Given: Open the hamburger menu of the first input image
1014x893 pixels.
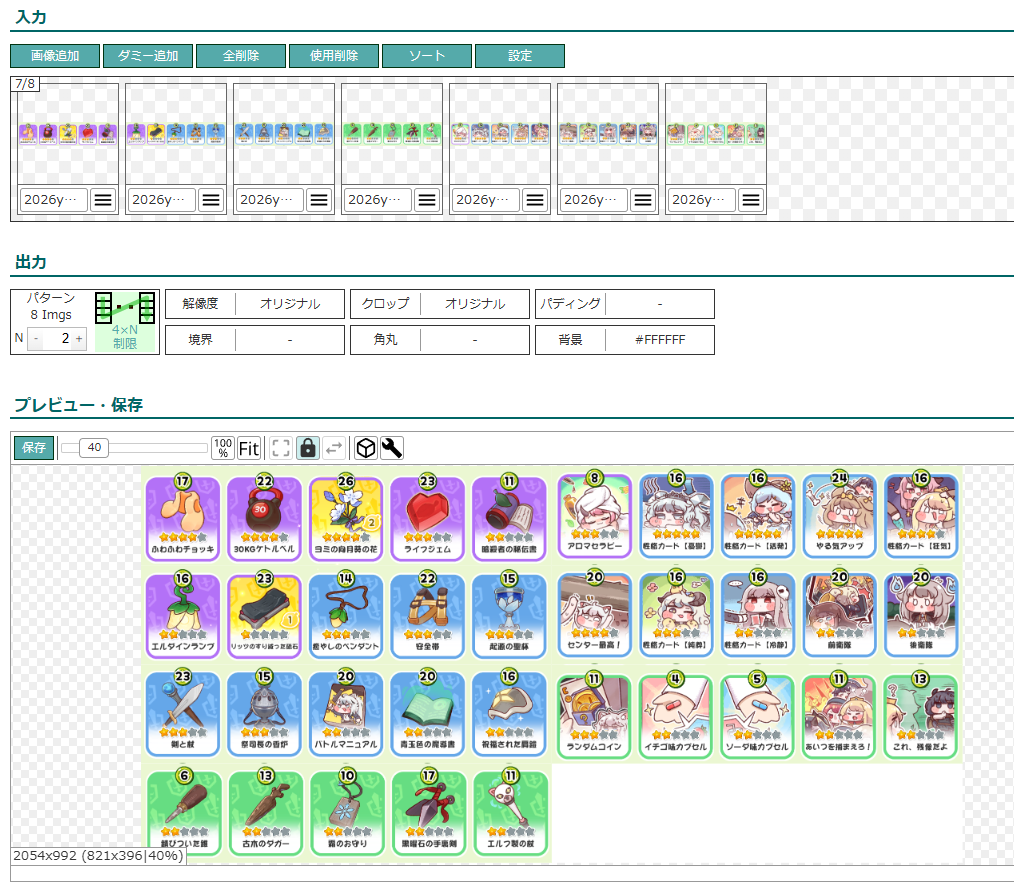Looking at the screenshot, I should coord(103,200).
